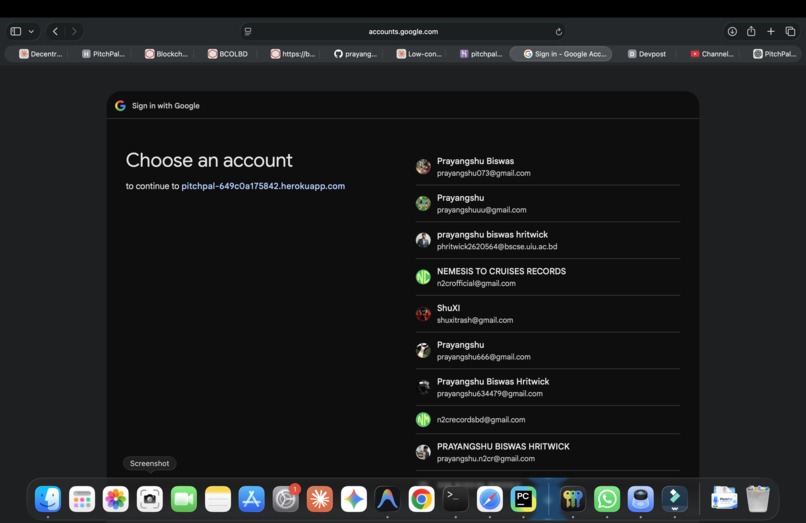
Task: Open Claude app from the Dock
Action: click(x=320, y=499)
